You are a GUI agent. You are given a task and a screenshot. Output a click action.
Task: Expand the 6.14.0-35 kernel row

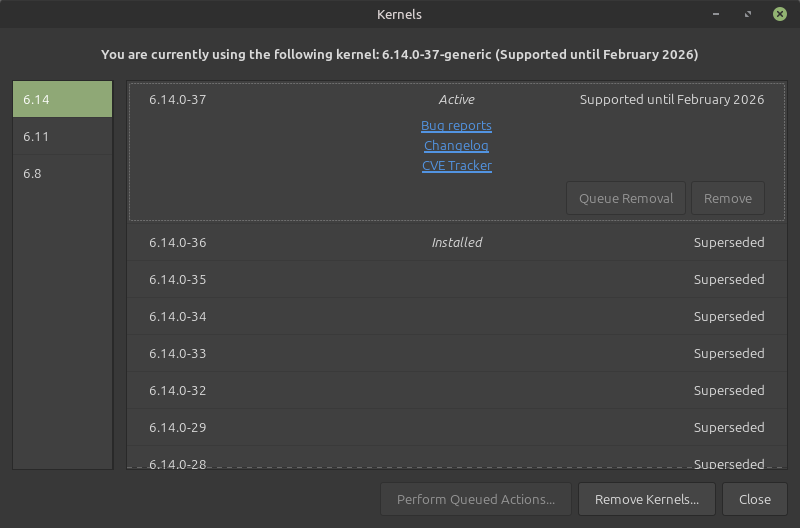456,280
